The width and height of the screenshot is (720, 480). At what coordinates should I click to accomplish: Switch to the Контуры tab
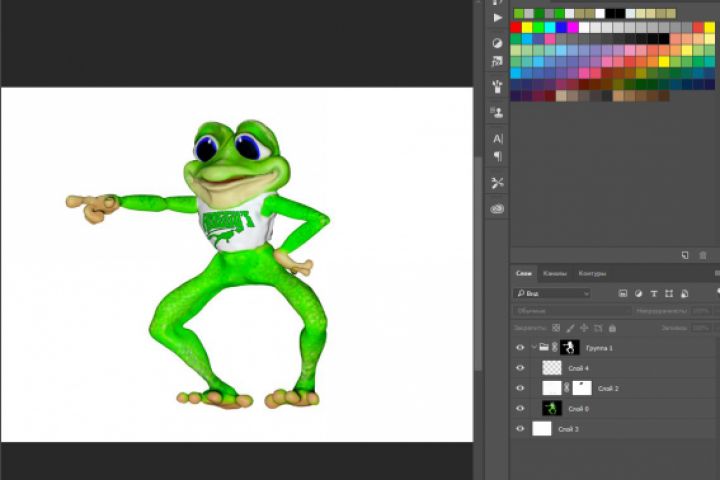[592, 273]
